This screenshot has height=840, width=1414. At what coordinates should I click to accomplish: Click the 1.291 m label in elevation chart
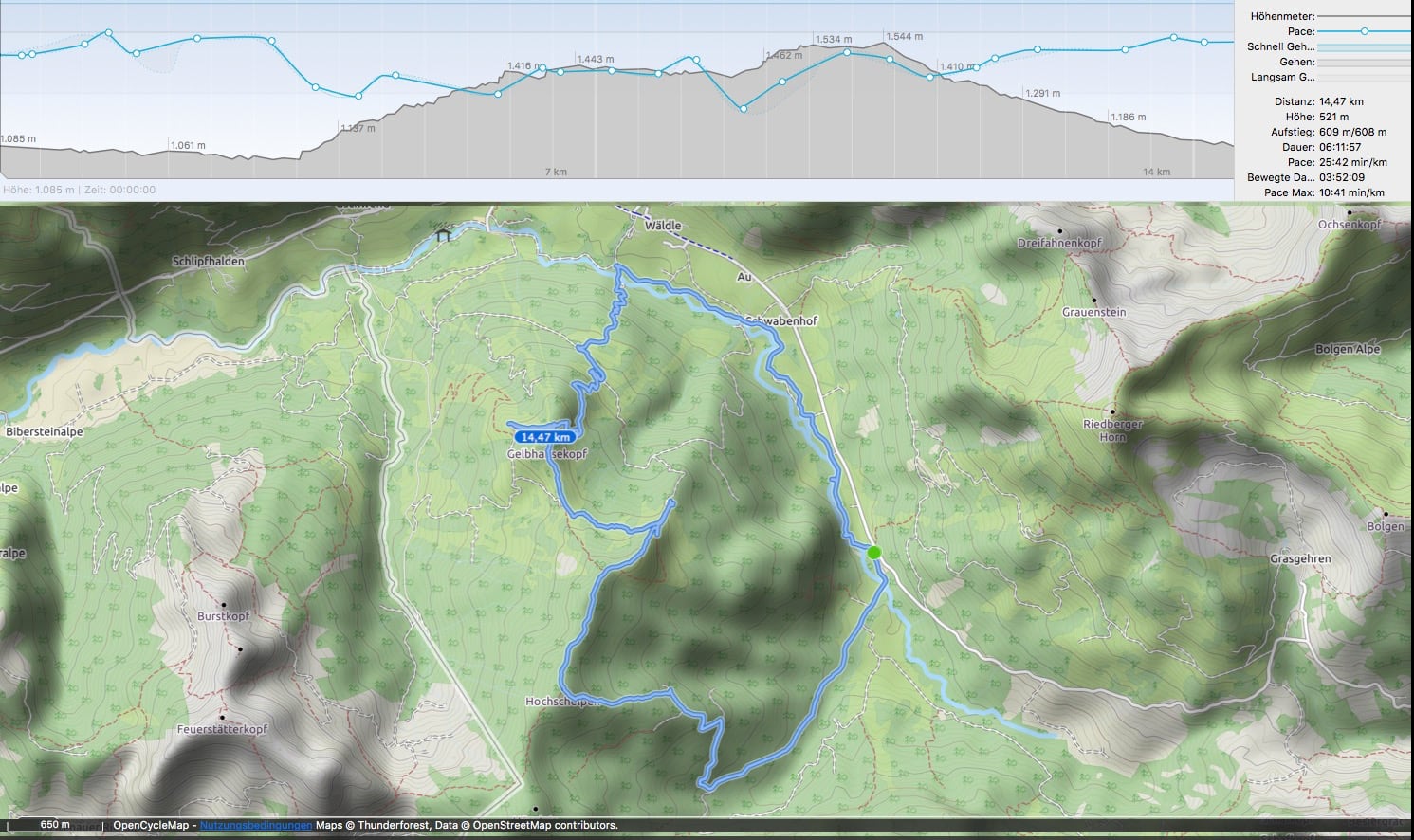[x=1042, y=94]
